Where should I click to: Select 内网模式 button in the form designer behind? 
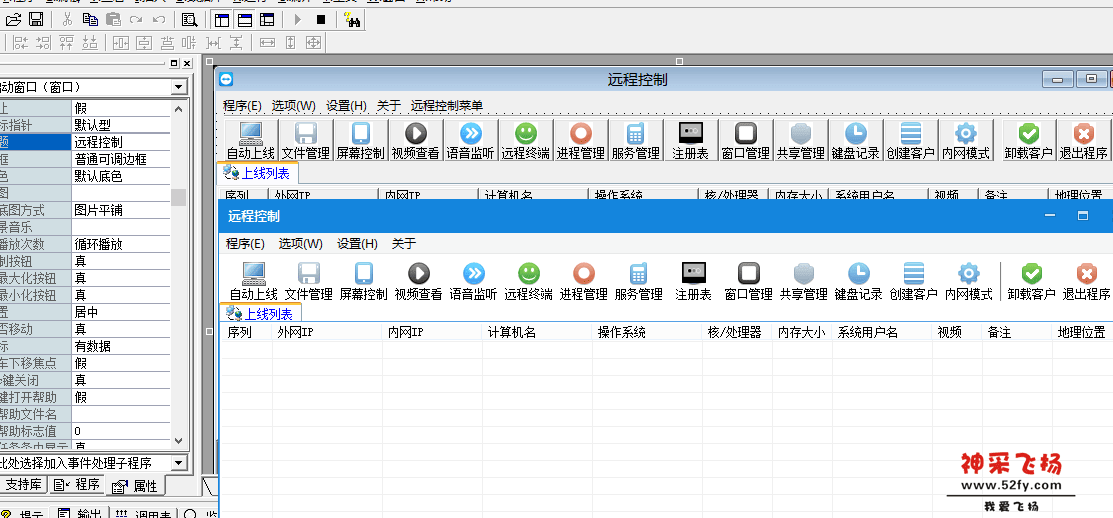click(x=966, y=140)
